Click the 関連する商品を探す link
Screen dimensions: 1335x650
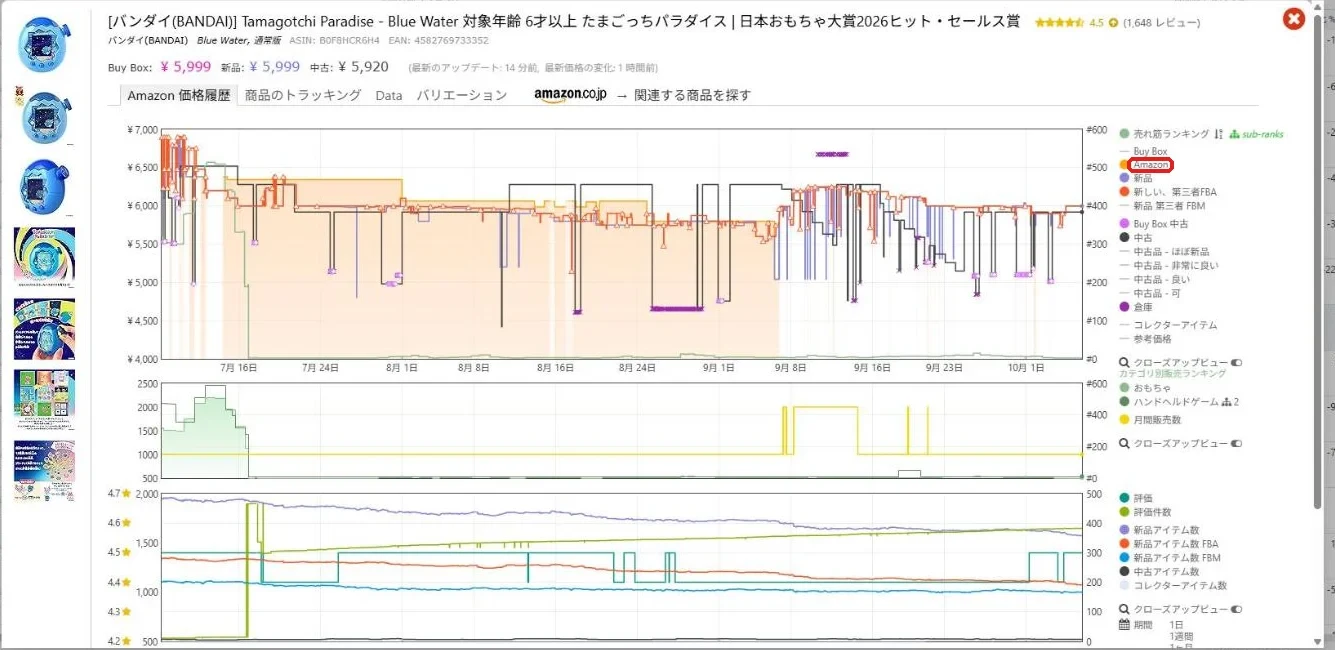coord(692,95)
